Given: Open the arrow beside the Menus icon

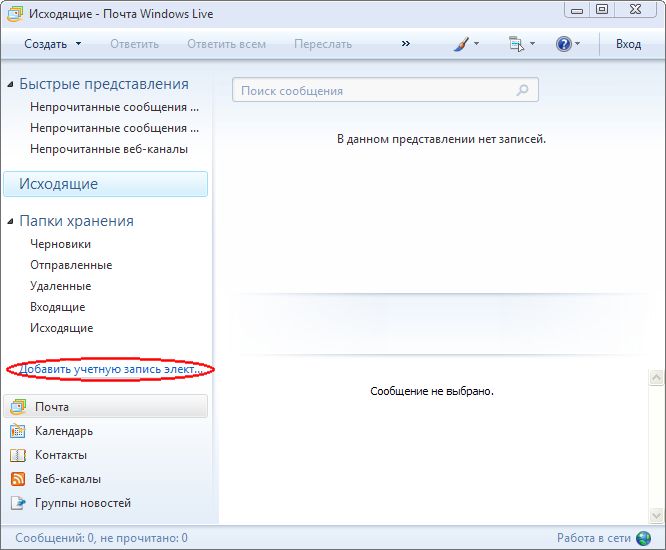Looking at the screenshot, I should click(532, 44).
